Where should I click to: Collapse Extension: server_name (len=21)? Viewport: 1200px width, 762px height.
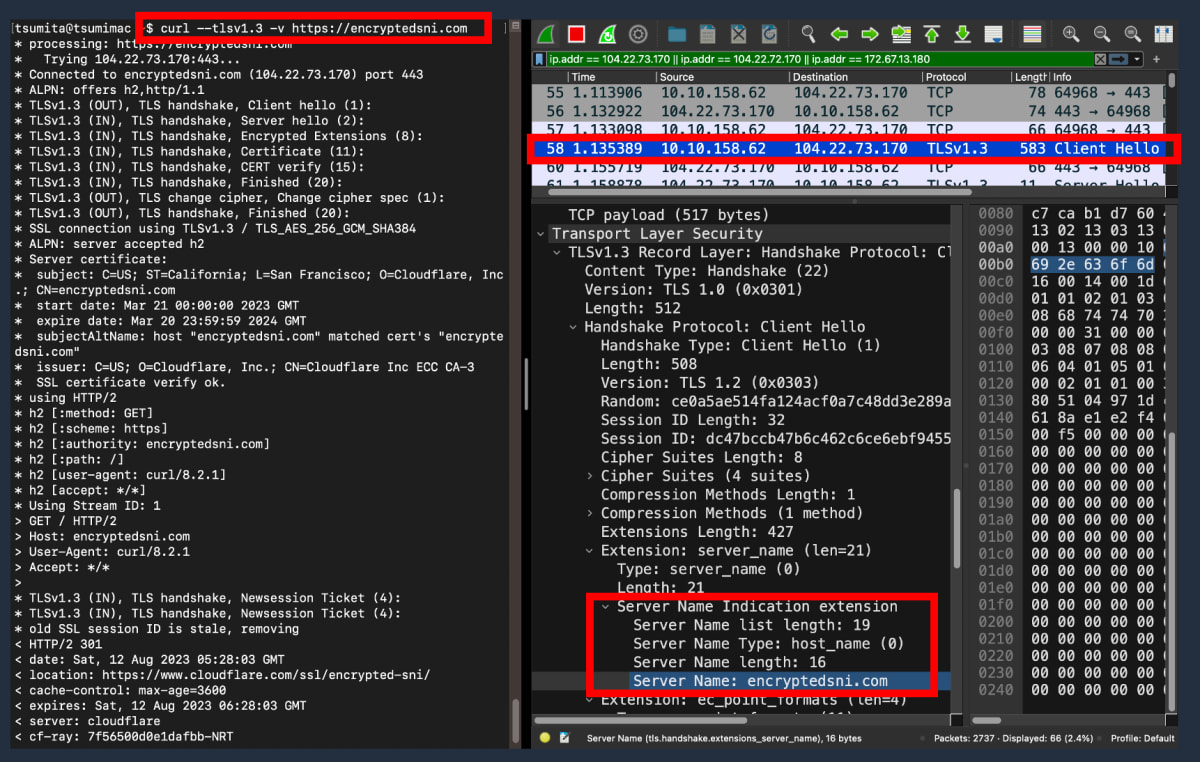click(590, 550)
